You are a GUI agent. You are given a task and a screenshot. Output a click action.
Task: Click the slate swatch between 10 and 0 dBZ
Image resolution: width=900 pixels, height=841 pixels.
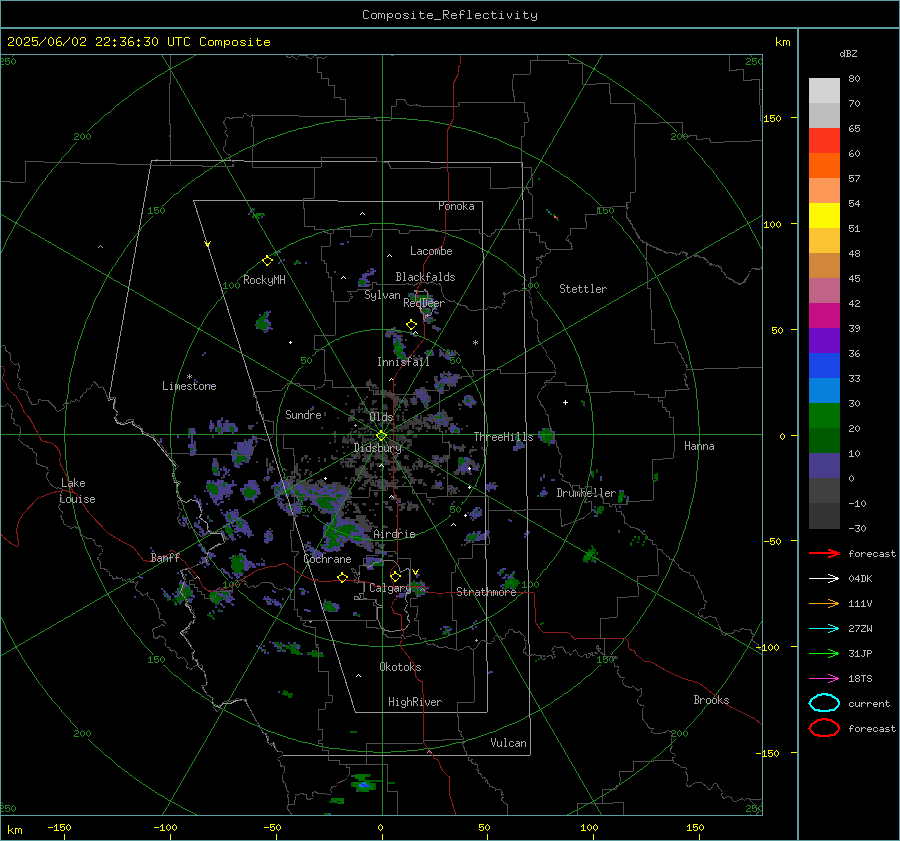[x=824, y=466]
